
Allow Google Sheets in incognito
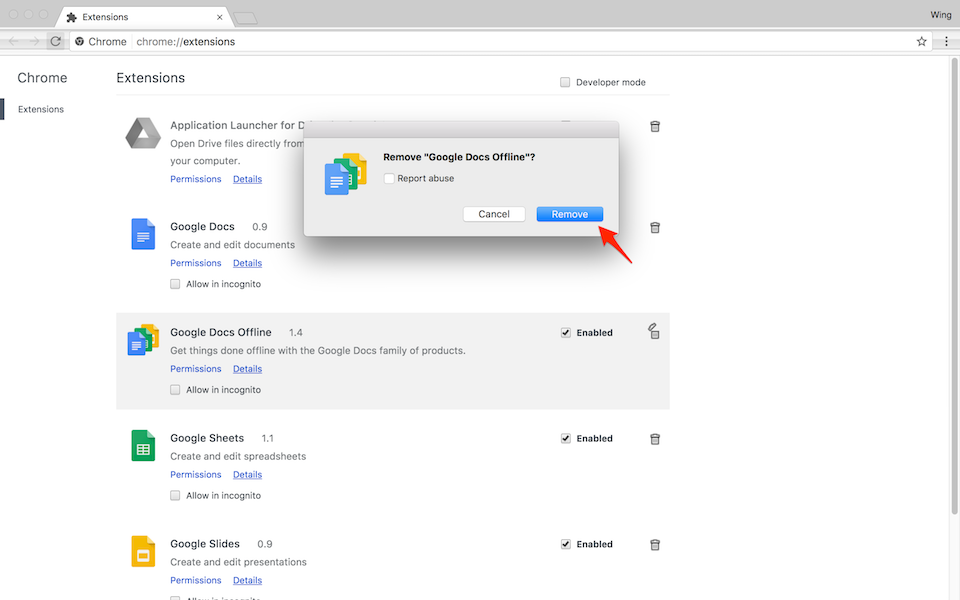175,496
